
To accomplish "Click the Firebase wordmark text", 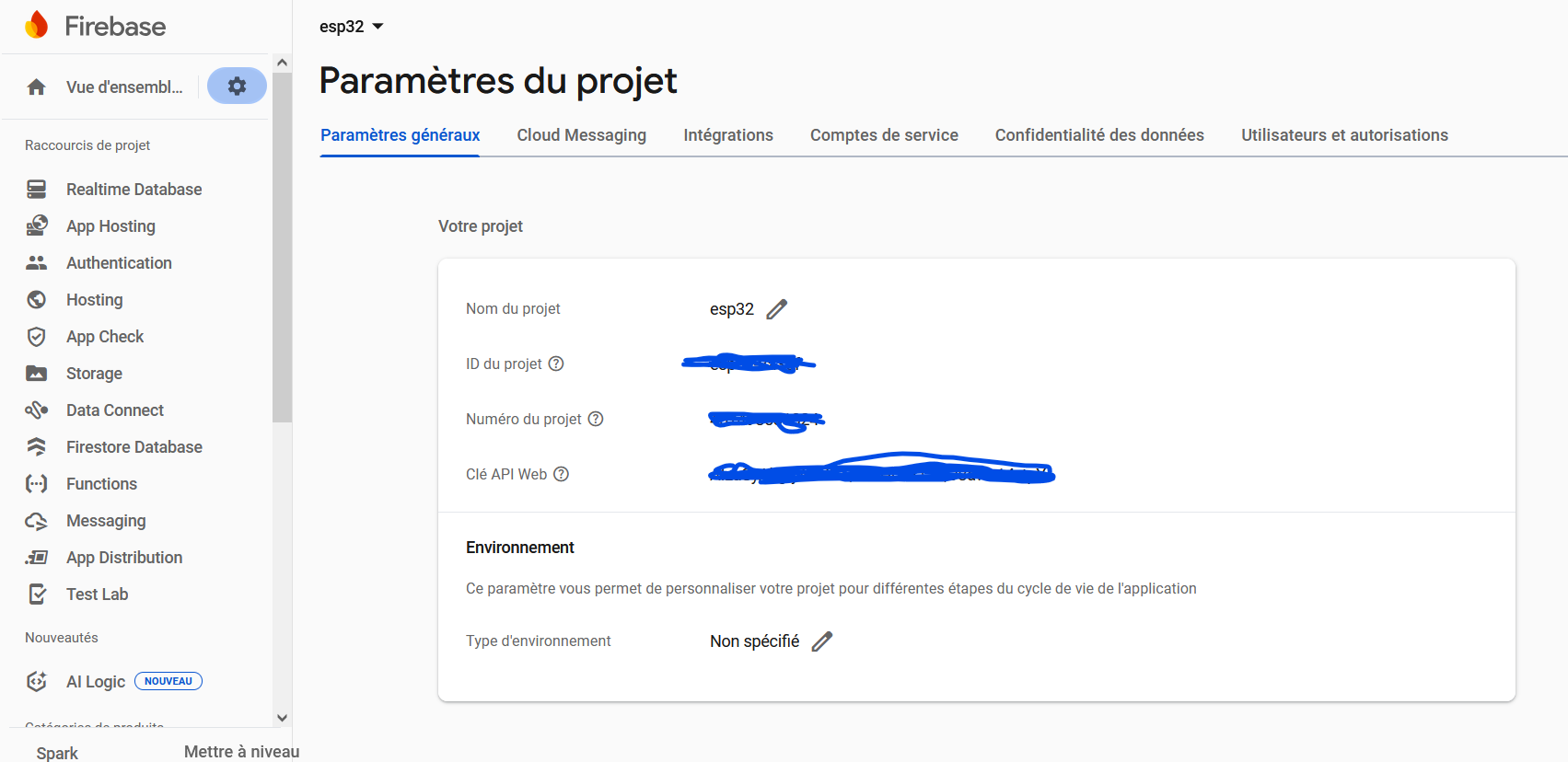I will (x=115, y=26).
